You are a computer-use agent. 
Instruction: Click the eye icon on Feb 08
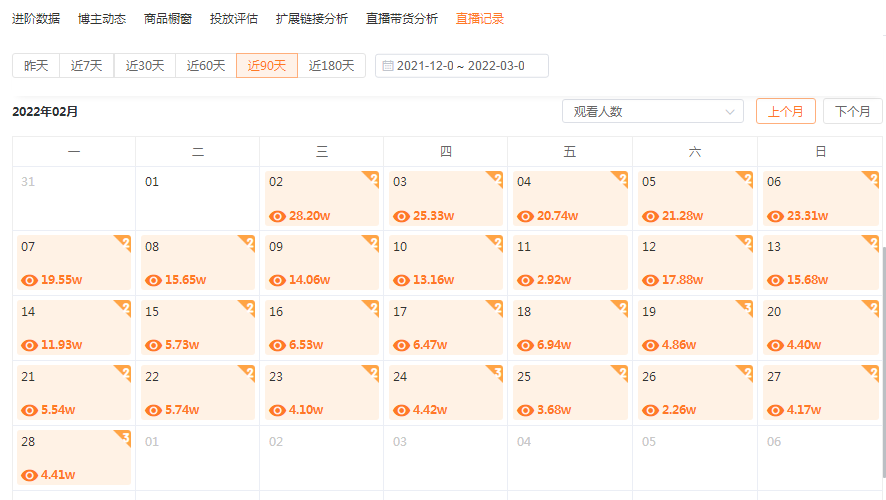153,280
